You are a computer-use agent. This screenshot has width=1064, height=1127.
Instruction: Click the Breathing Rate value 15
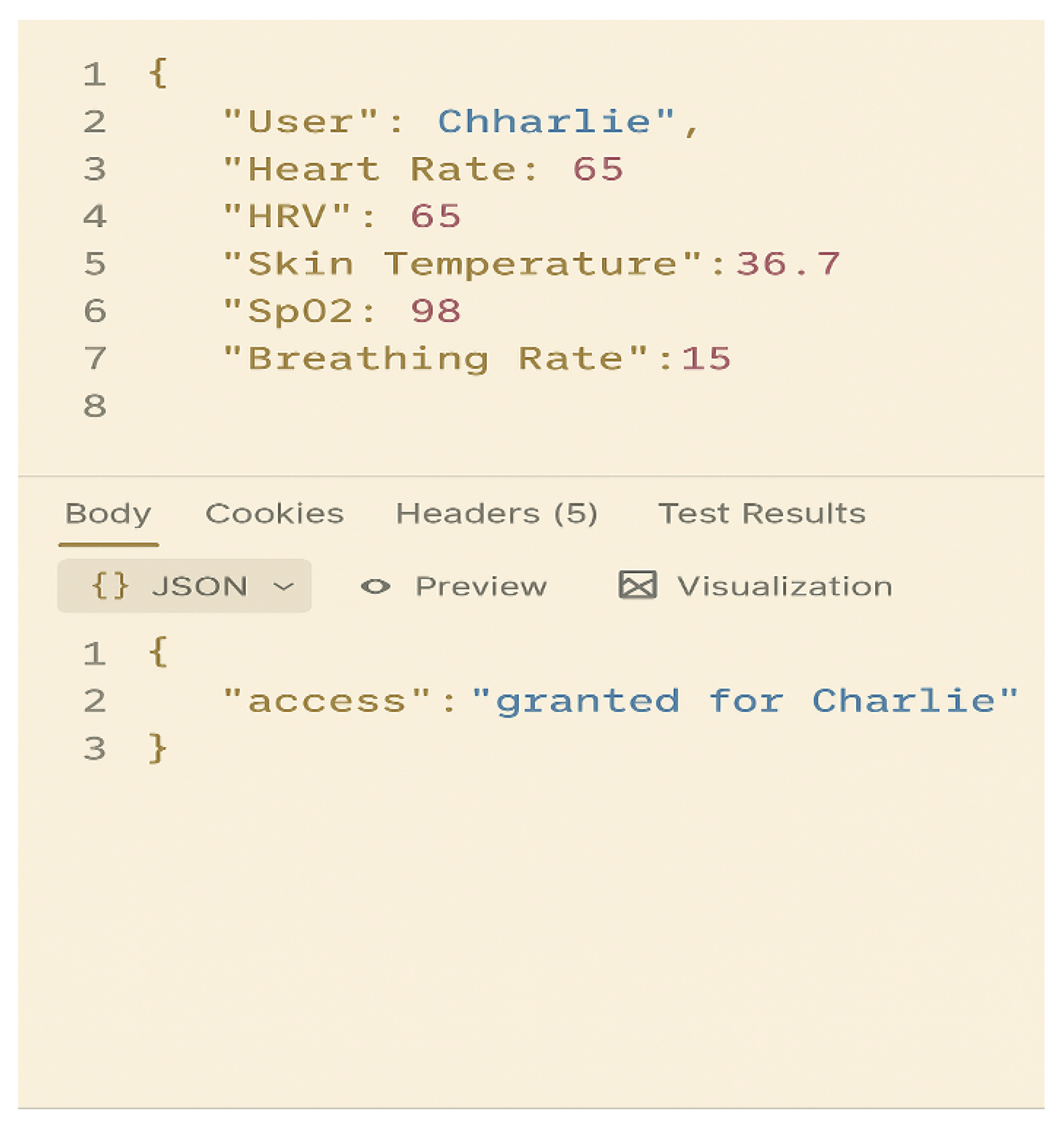tap(706, 359)
